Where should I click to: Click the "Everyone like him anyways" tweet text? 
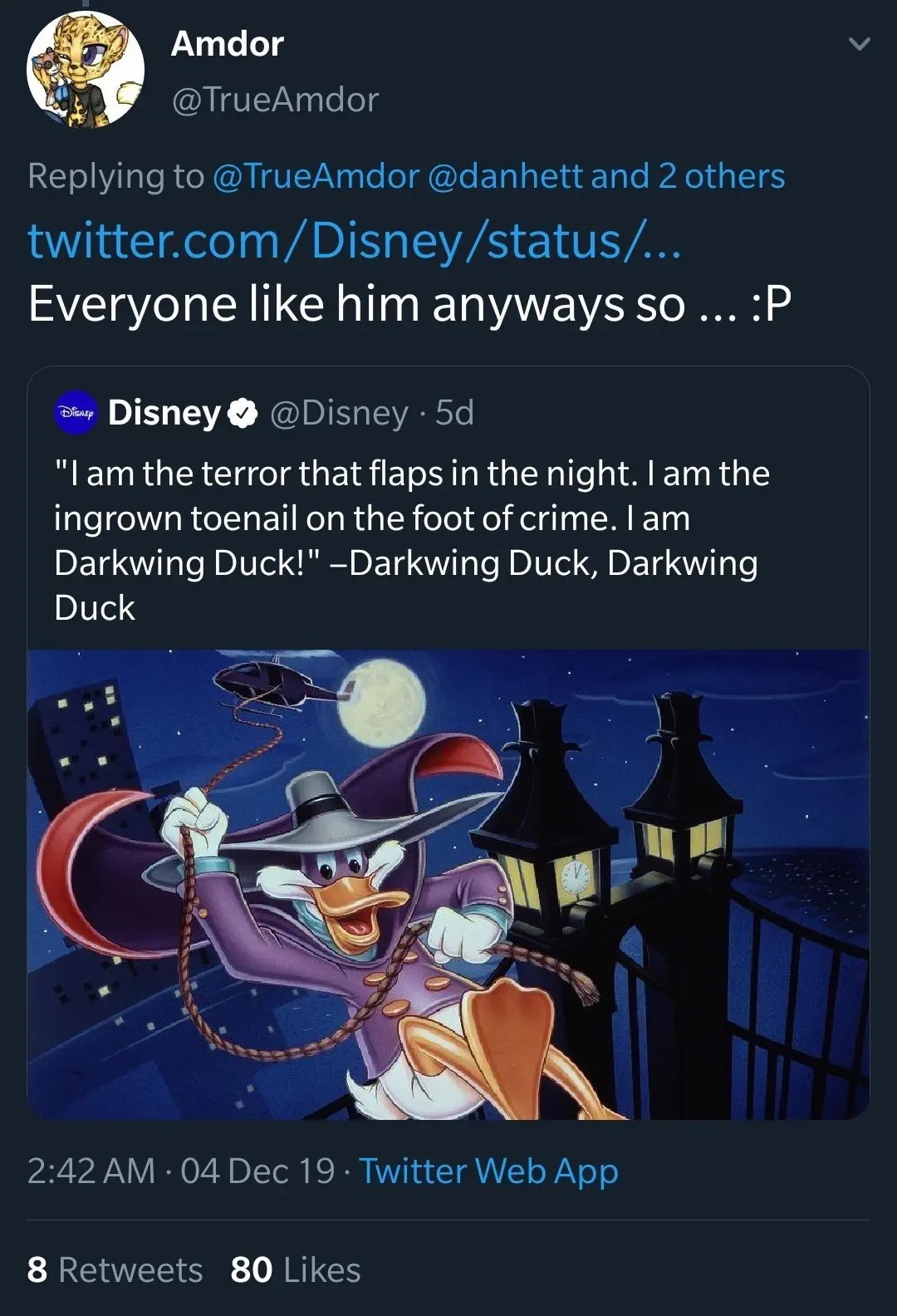pos(409,304)
